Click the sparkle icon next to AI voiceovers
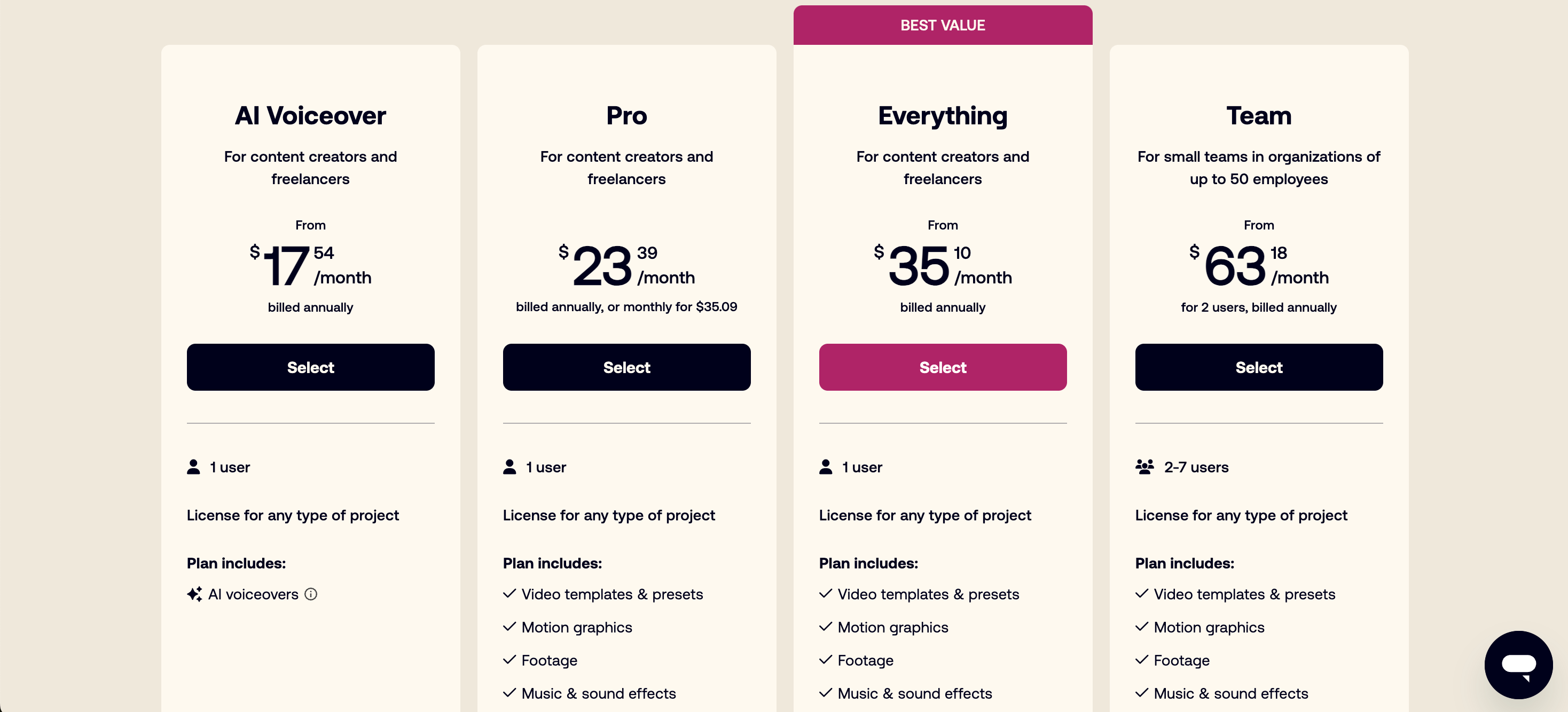The image size is (1568, 712). pyautogui.click(x=194, y=594)
